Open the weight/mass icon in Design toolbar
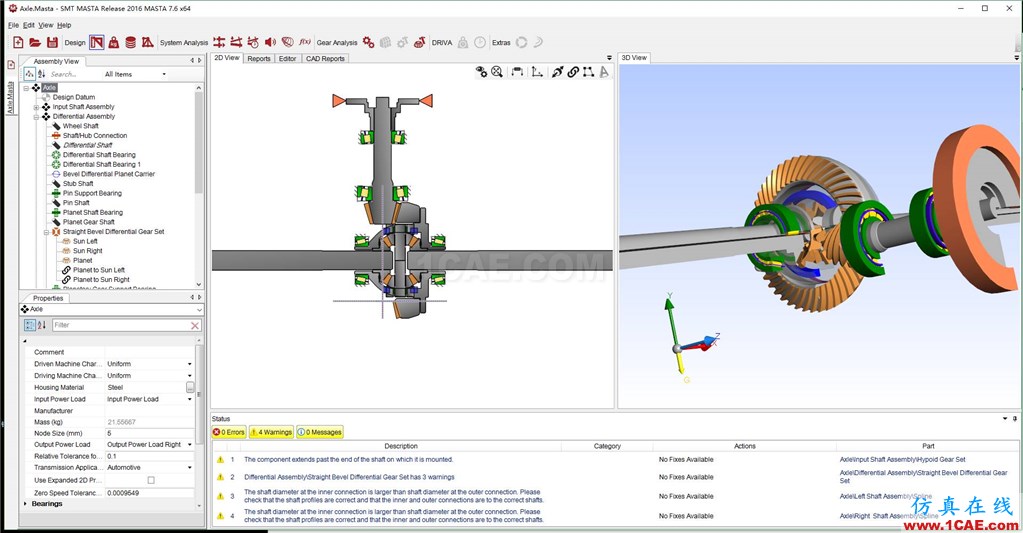The image size is (1023, 533). coord(114,42)
